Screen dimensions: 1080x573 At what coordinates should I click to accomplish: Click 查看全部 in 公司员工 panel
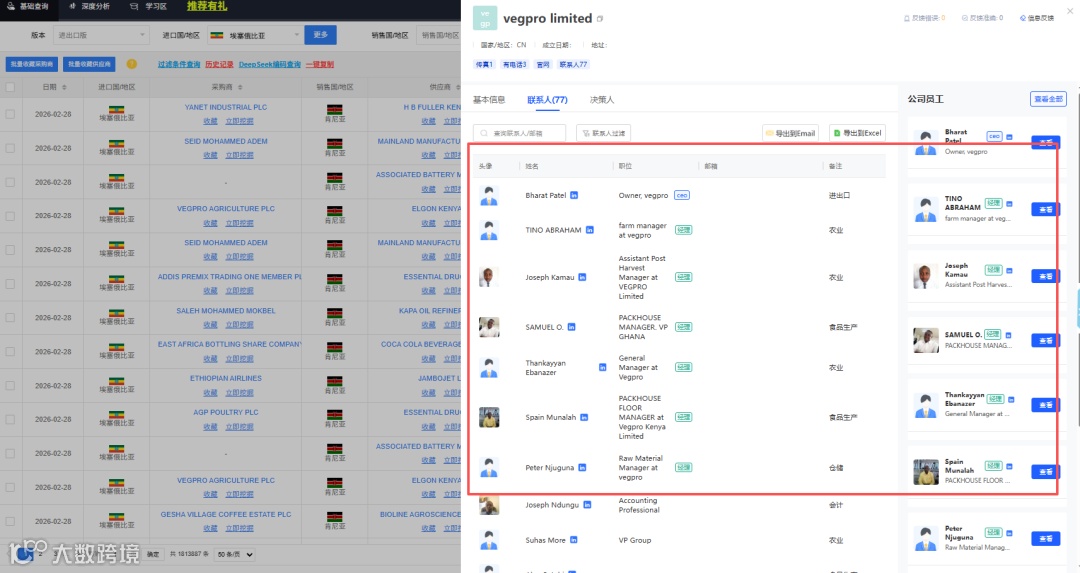[x=1048, y=99]
